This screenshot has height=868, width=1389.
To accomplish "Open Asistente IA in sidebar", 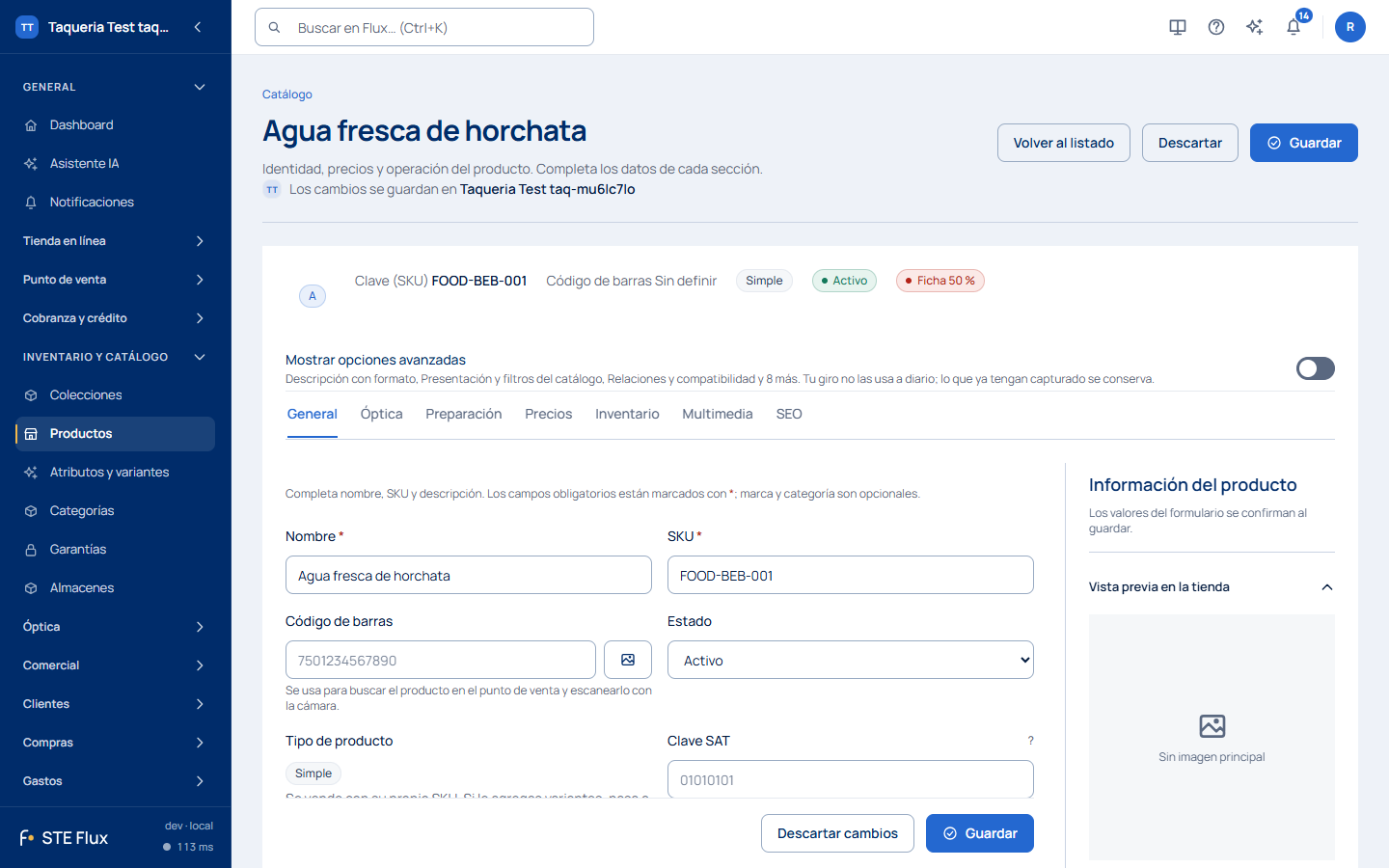I will (x=115, y=164).
